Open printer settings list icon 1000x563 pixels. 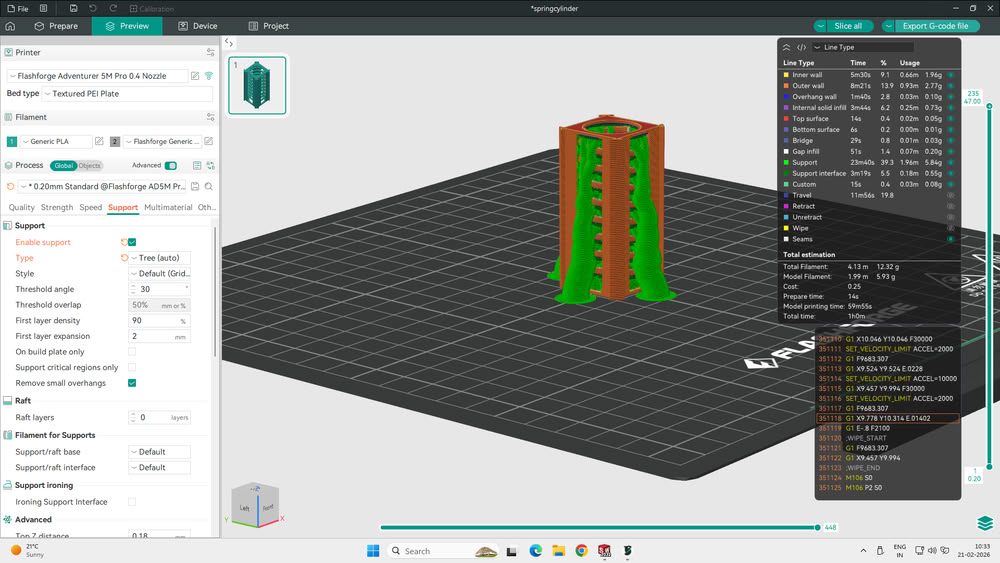(210, 52)
